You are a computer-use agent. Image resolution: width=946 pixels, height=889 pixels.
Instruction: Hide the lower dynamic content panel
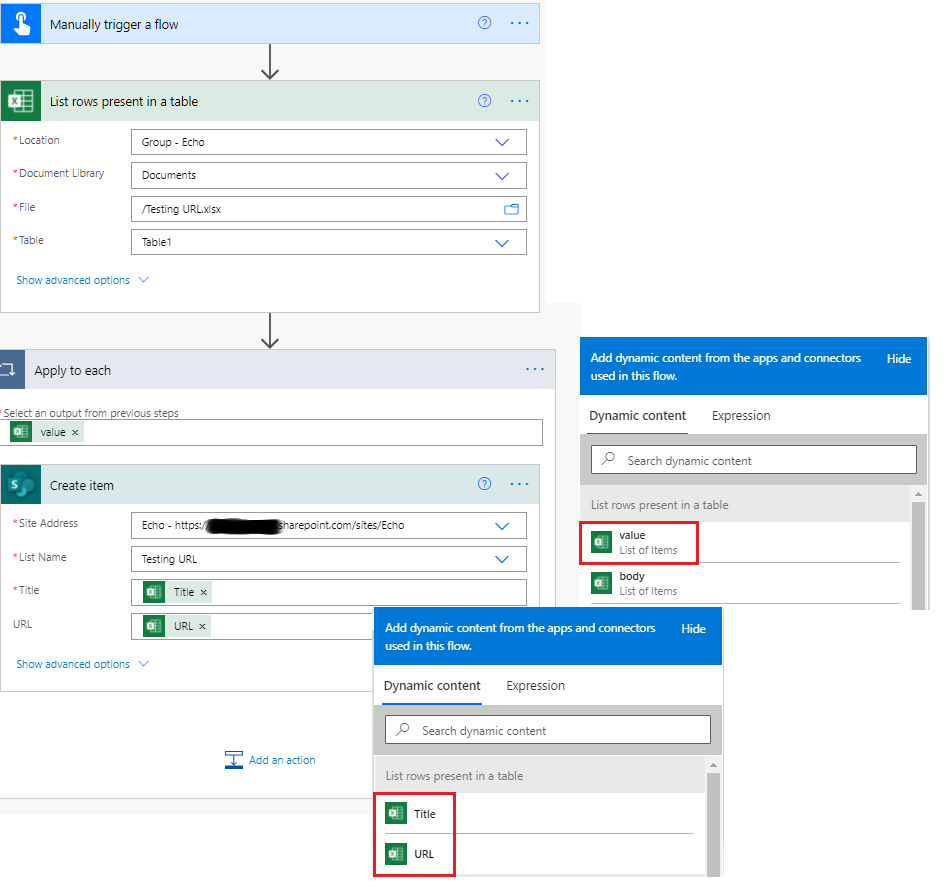pyautogui.click(x=693, y=628)
